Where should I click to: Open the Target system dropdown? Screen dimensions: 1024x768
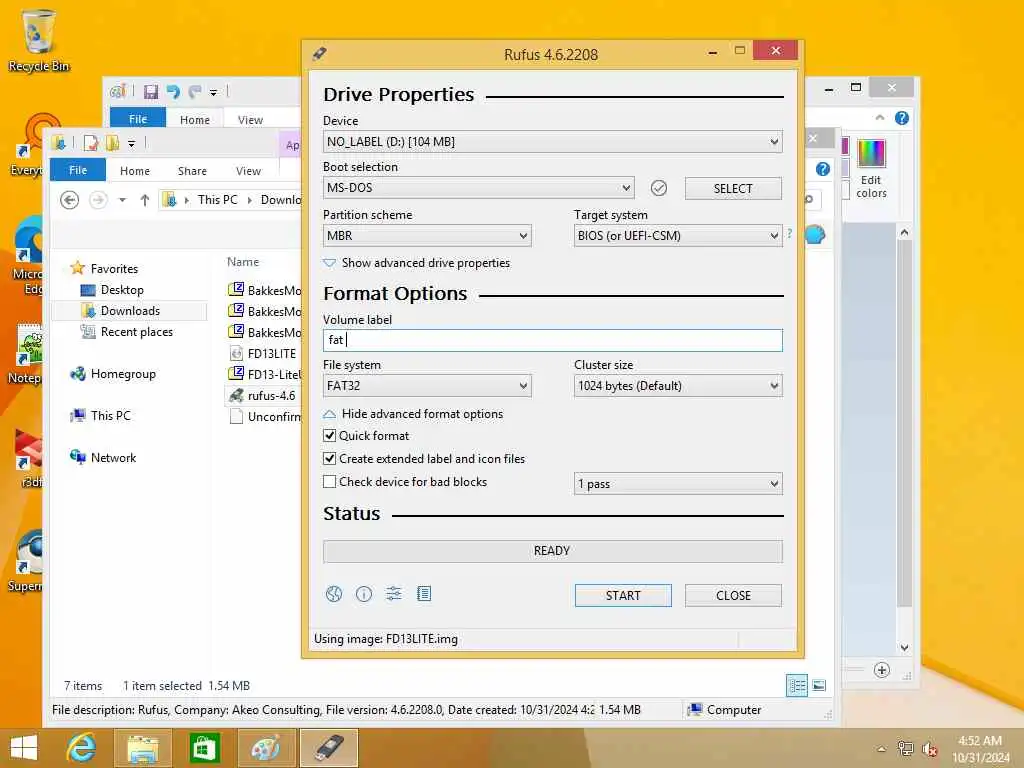click(678, 236)
